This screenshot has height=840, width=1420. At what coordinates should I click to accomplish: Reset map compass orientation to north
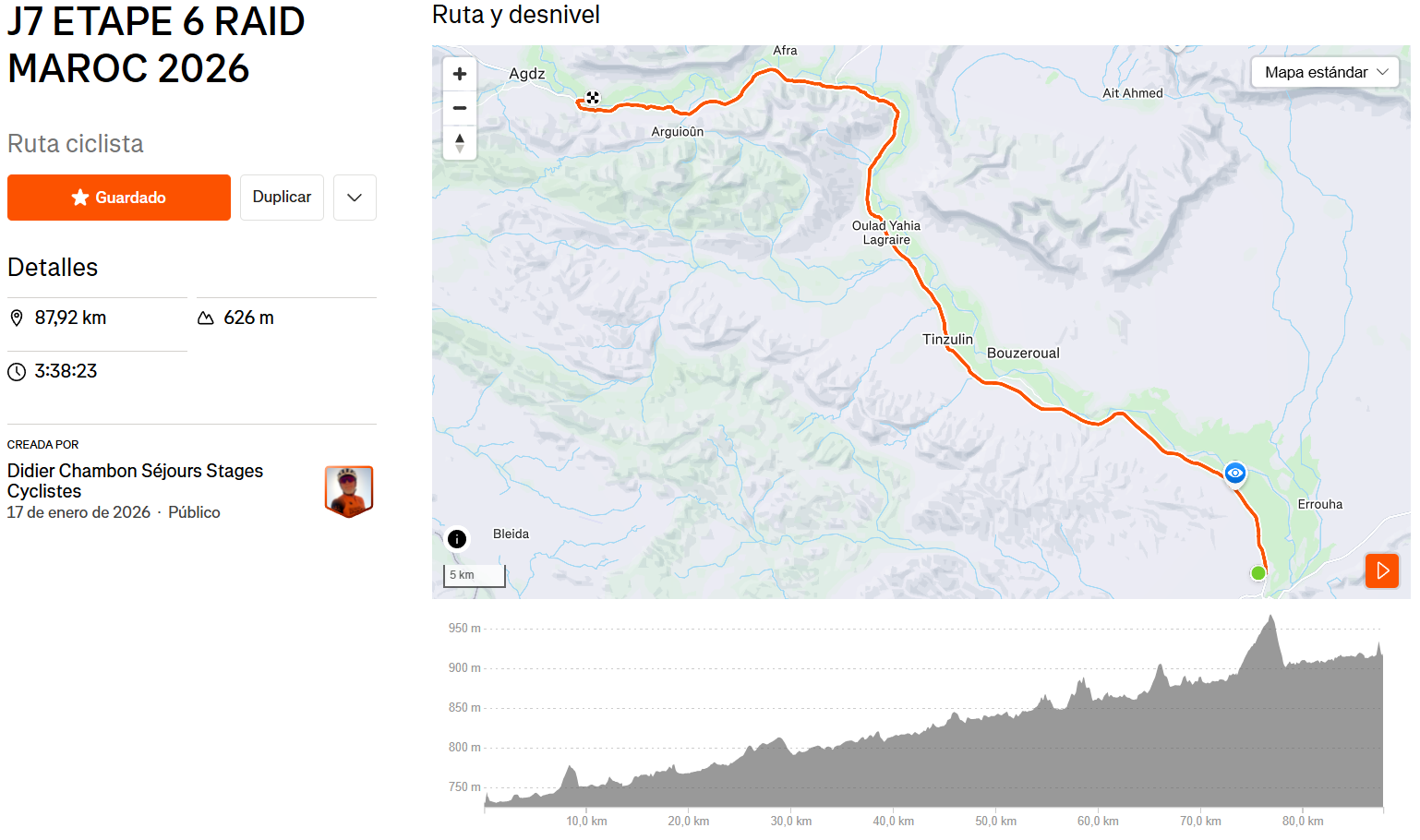point(460,143)
